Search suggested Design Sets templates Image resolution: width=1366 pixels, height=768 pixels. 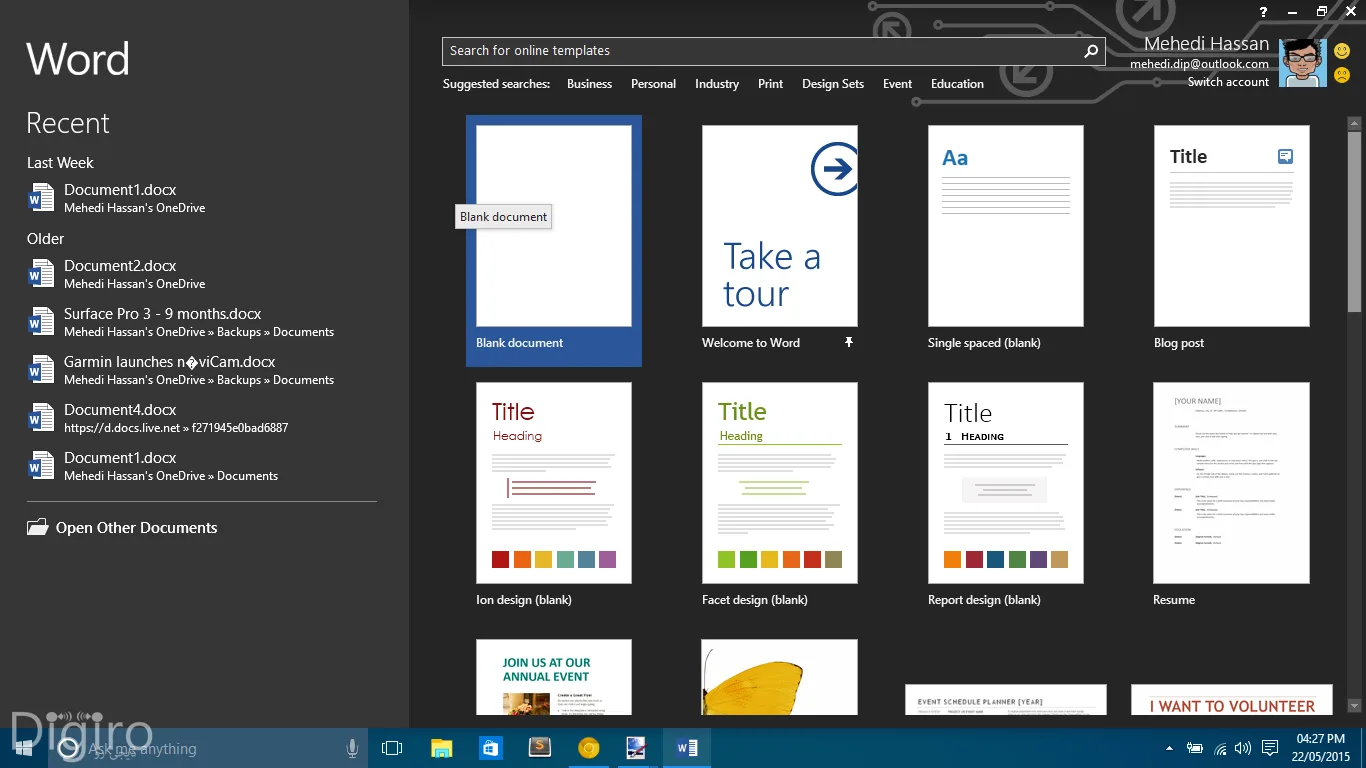[x=833, y=84]
